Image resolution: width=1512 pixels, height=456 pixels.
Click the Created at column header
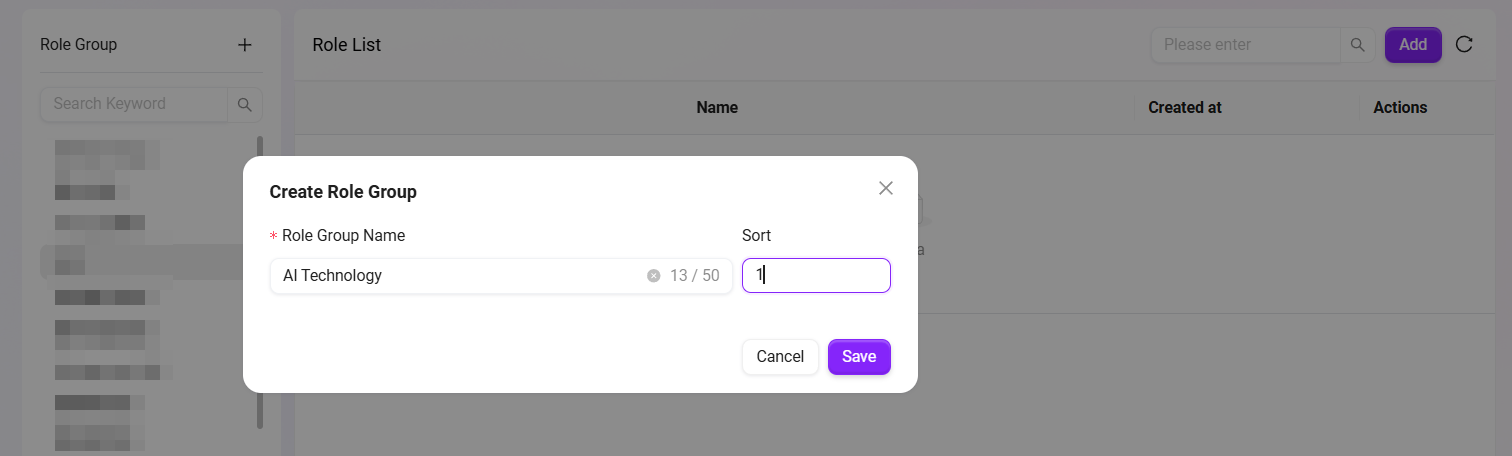[x=1185, y=108]
